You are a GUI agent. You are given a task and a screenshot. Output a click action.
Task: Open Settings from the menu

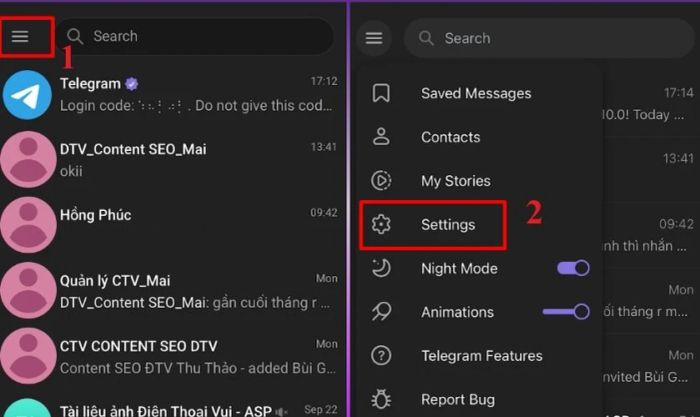click(x=433, y=225)
